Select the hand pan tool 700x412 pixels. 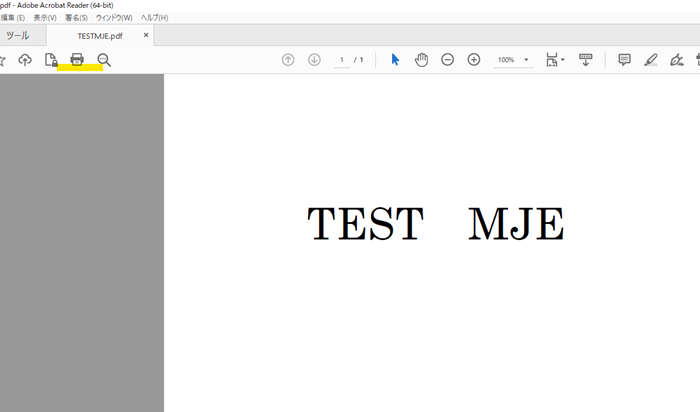coord(421,60)
